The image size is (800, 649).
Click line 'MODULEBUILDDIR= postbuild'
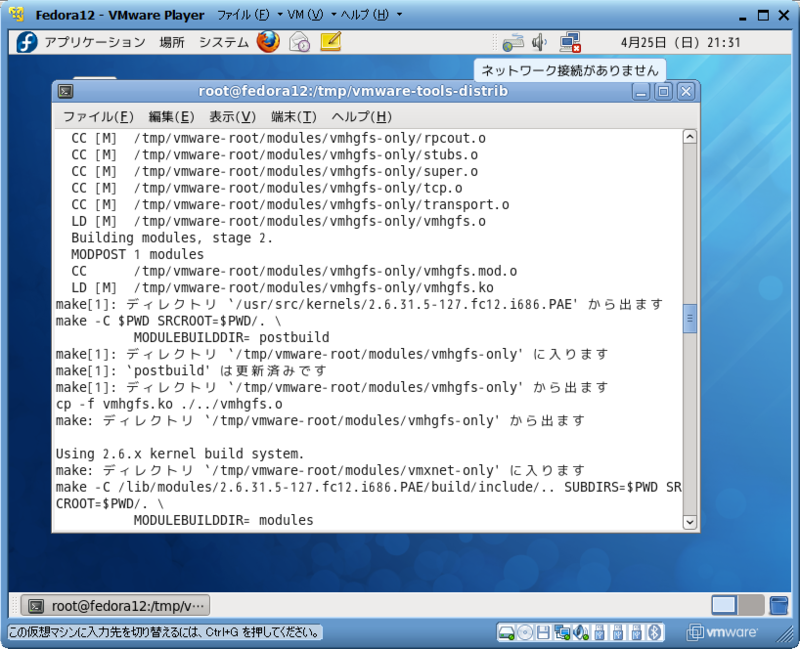point(231,337)
